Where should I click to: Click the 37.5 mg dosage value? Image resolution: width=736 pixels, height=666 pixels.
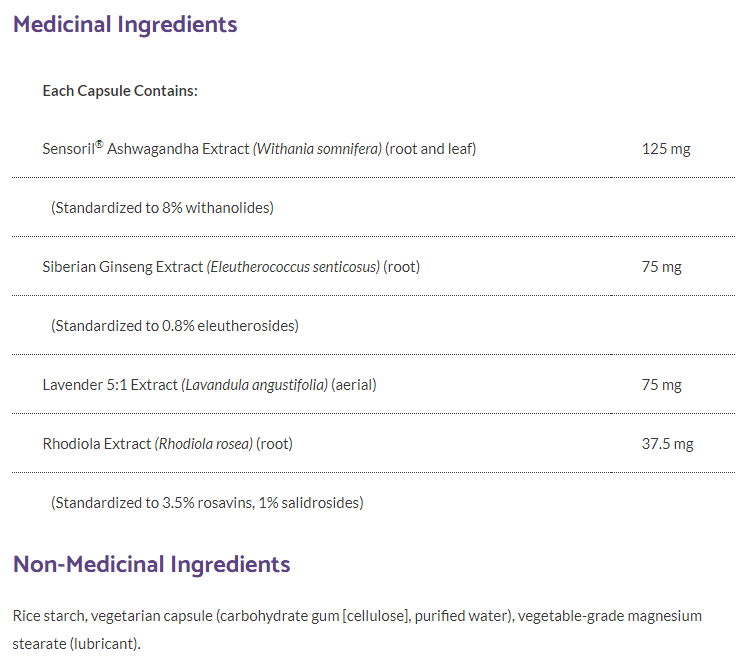[x=667, y=444]
